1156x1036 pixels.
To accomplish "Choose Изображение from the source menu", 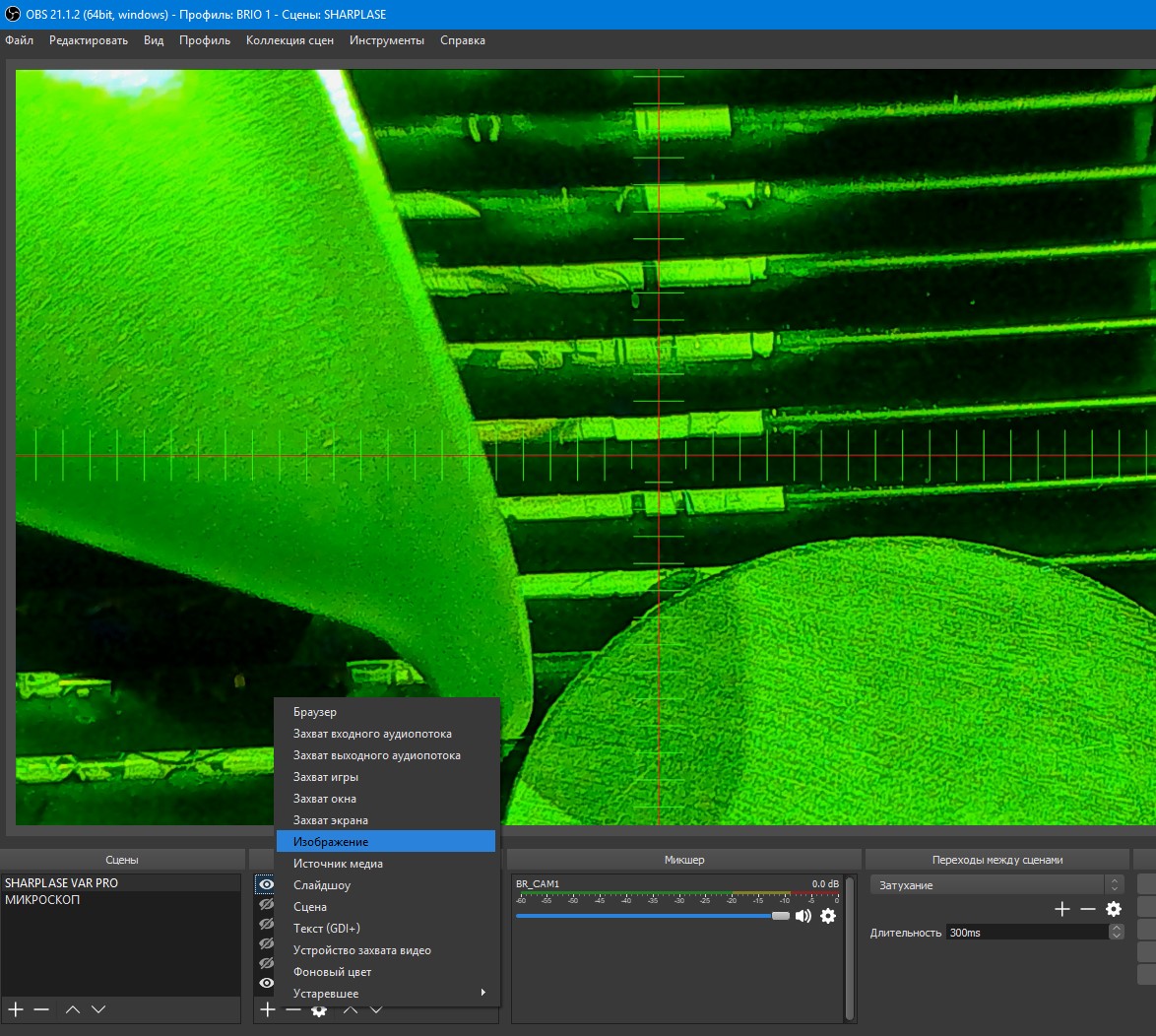I will pos(386,842).
